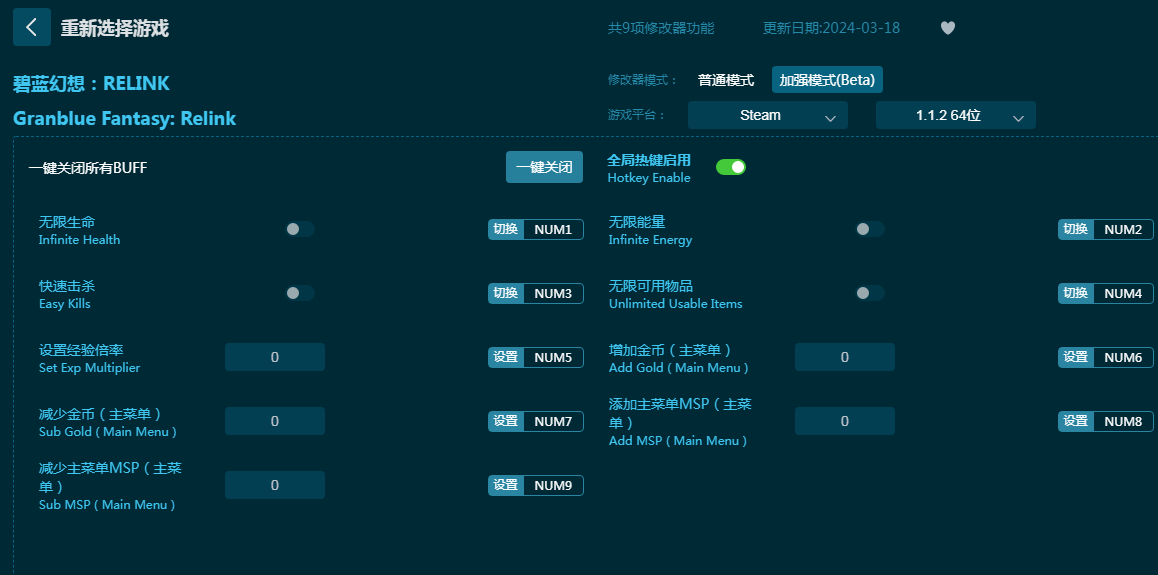Click the NUM3 hotkey box
1158x575 pixels.
coord(553,293)
